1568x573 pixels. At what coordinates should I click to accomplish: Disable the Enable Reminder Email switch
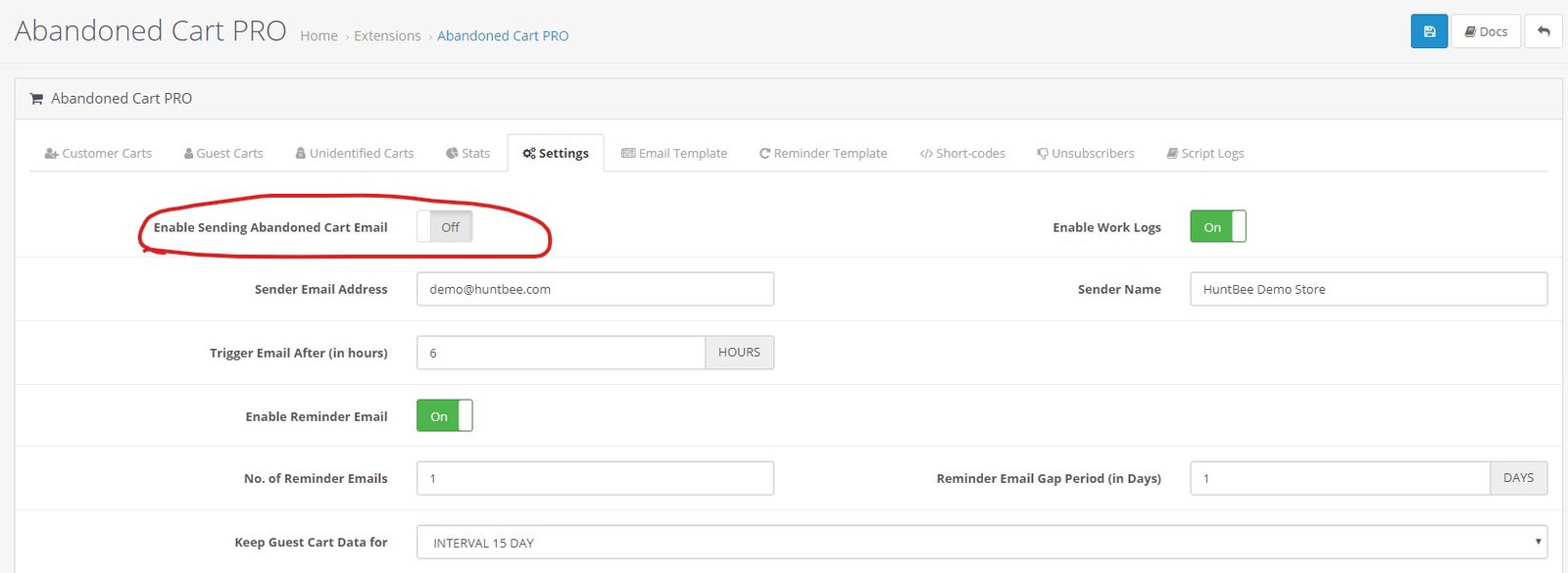click(x=445, y=415)
